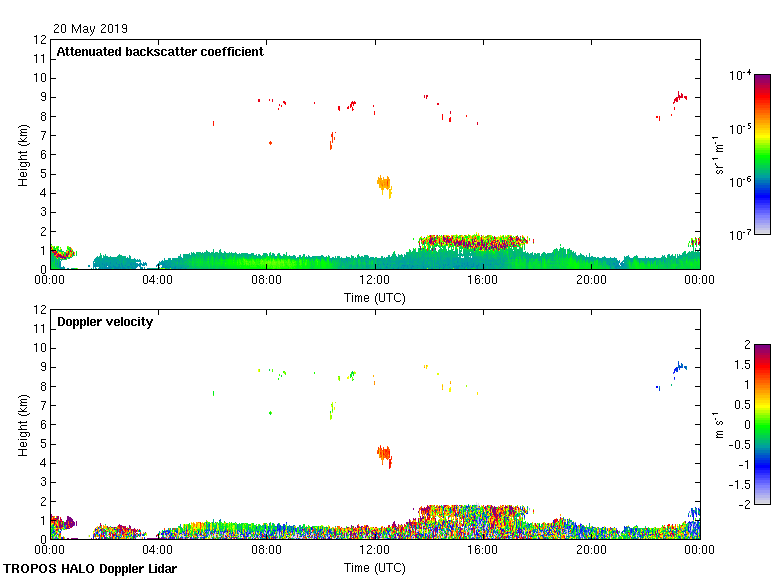This screenshot has height=580, width=780.
Task: Click the 'Attenuated backscatter coefficient' plot title
Action: pos(160,52)
